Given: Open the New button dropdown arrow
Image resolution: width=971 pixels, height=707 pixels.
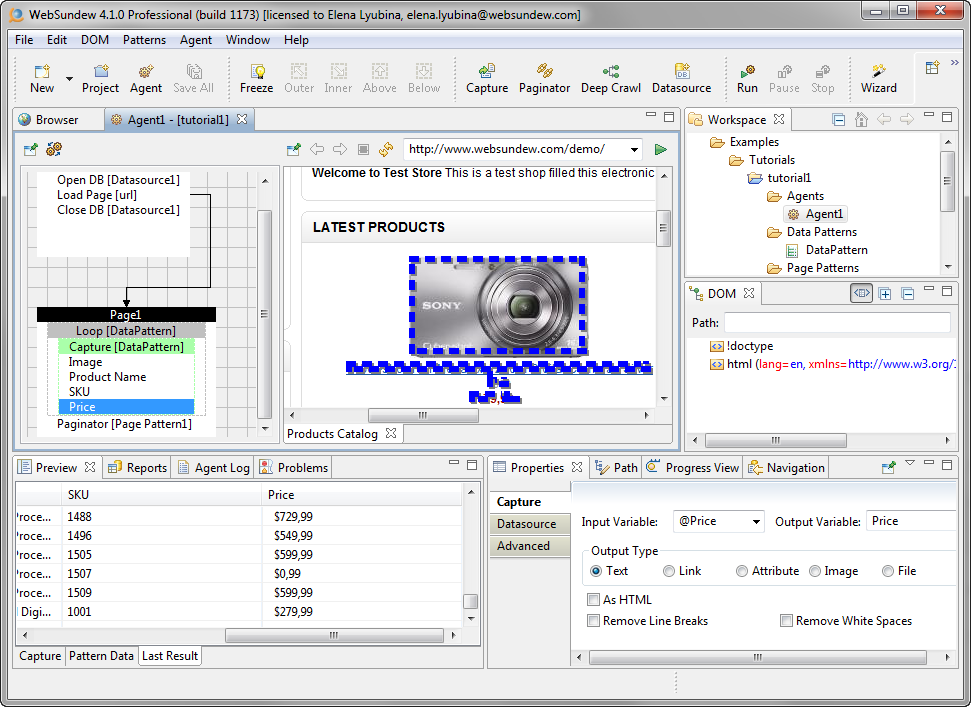Looking at the screenshot, I should point(69,78).
